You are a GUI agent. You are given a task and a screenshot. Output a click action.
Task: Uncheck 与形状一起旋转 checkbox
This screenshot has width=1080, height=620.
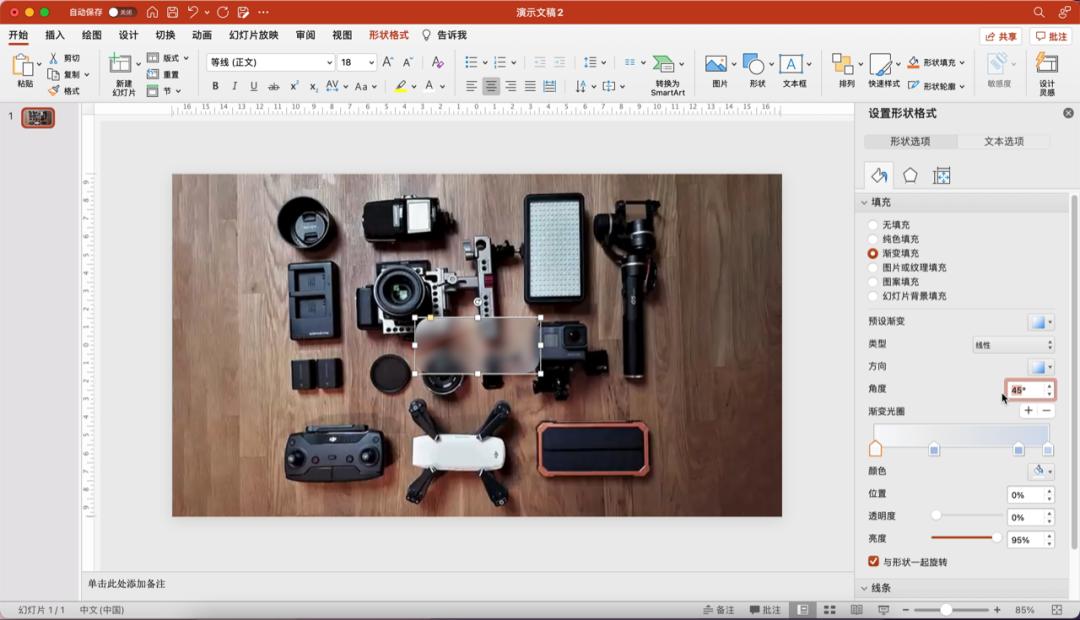tap(874, 562)
